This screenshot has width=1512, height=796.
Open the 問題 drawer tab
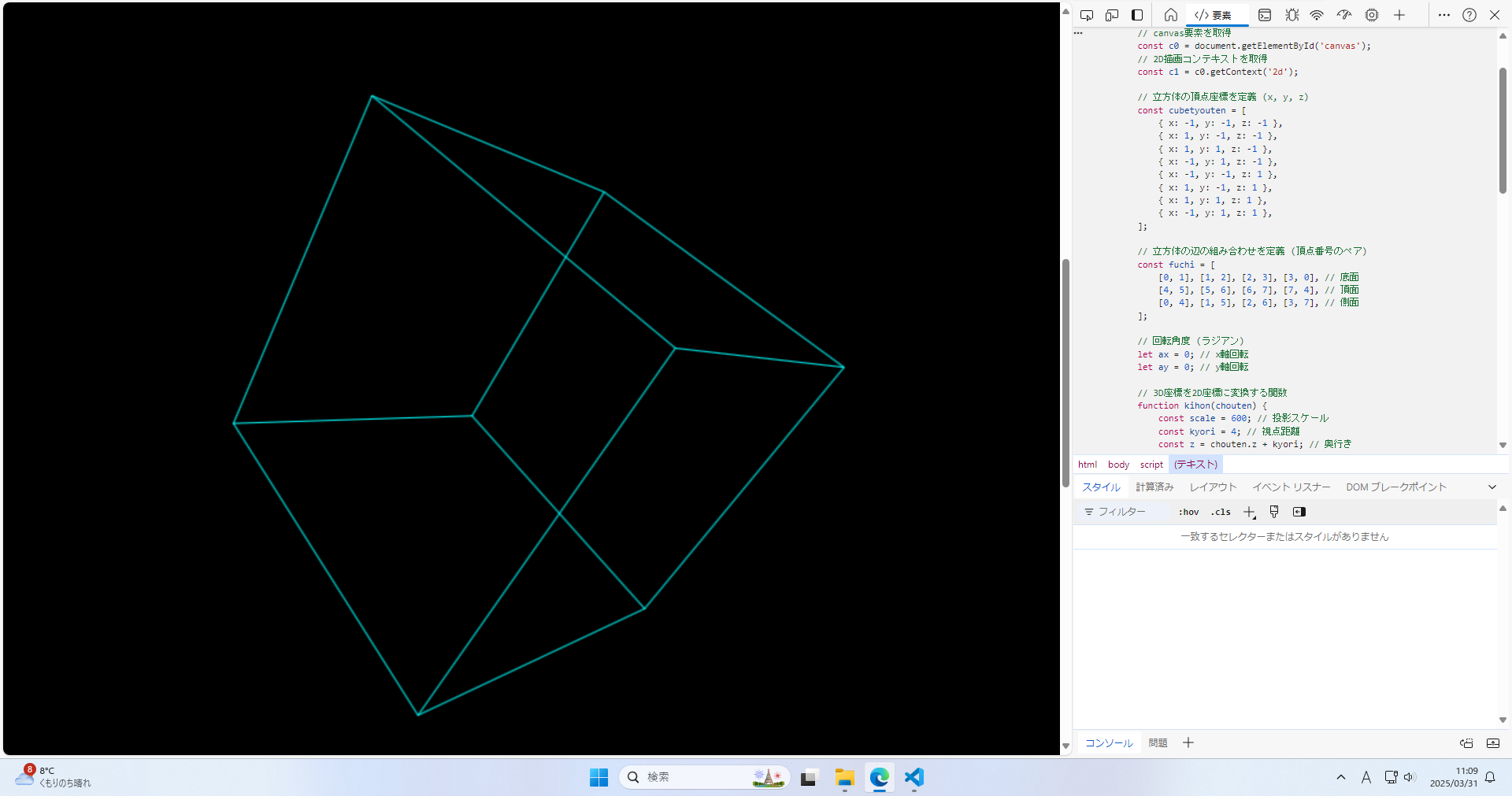[x=1158, y=742]
